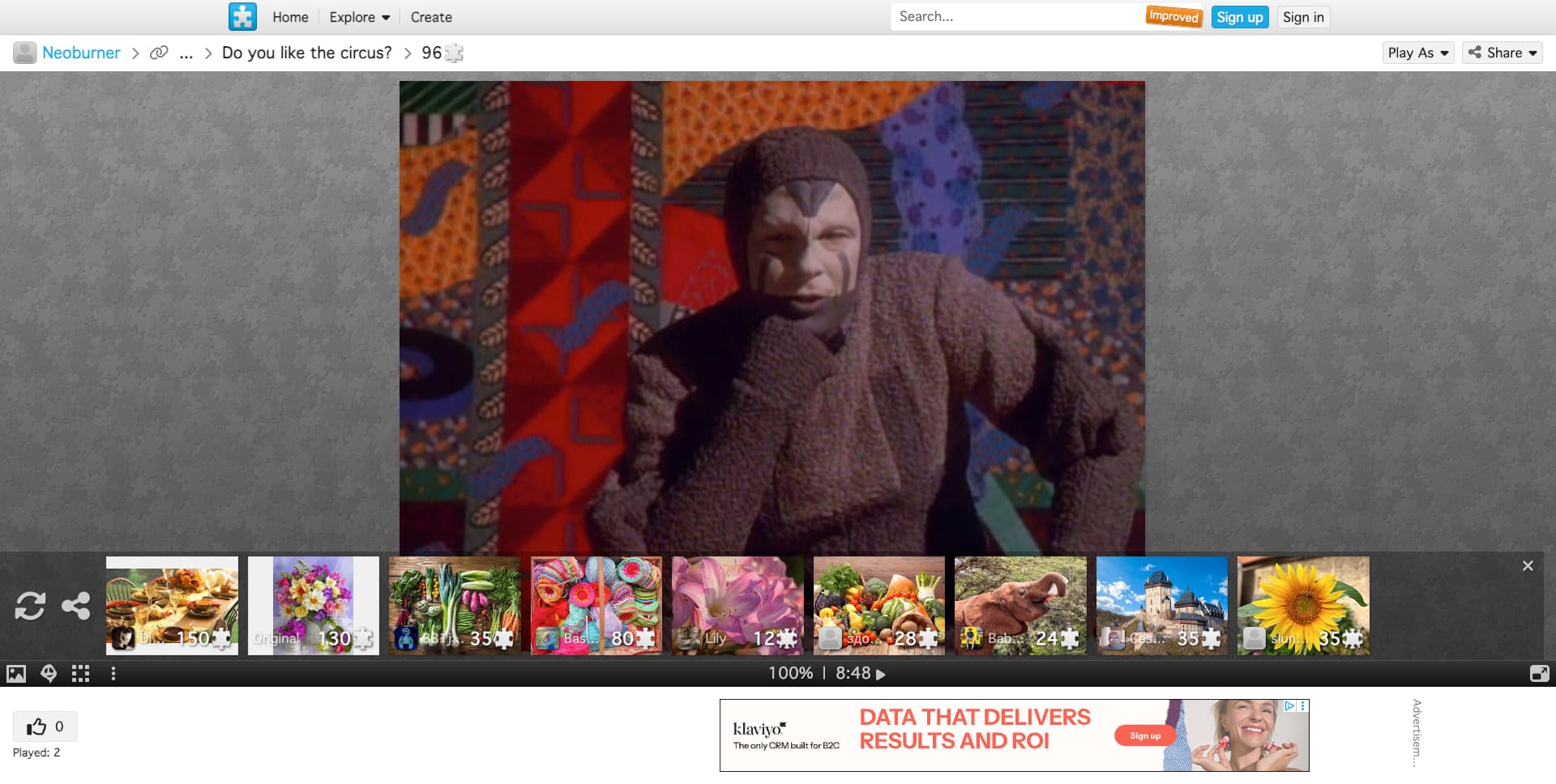Viewport: 1556px width, 784px height.
Task: Open ad options three-dot icon
Action: point(1303,706)
